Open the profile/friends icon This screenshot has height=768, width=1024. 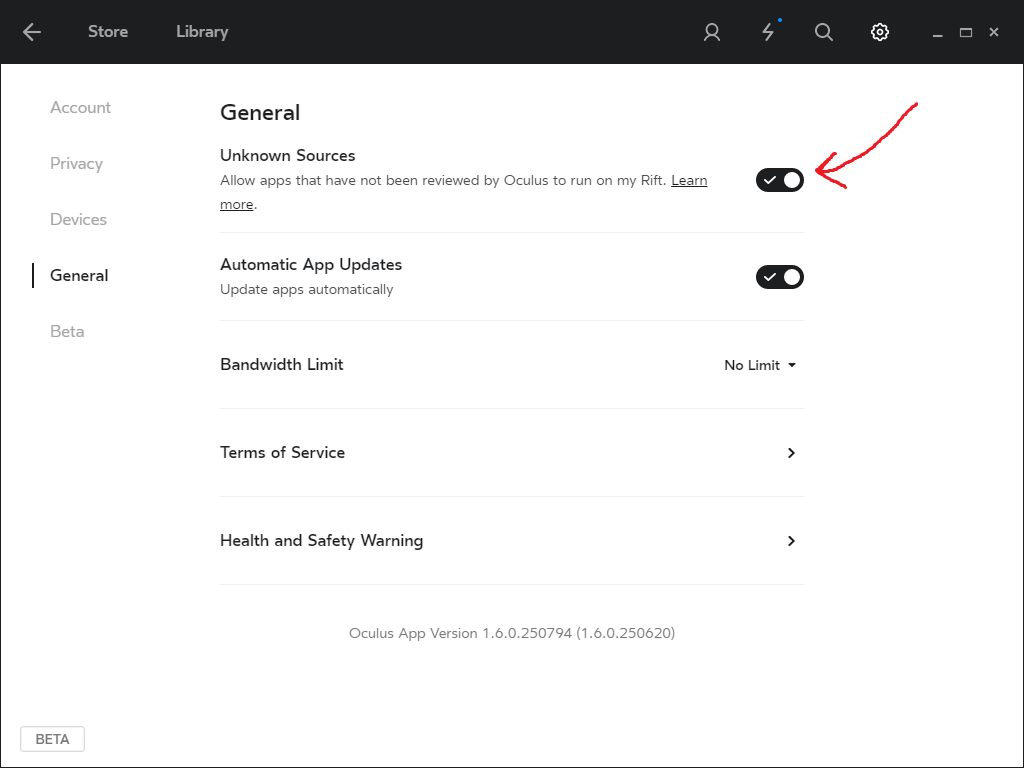tap(712, 32)
